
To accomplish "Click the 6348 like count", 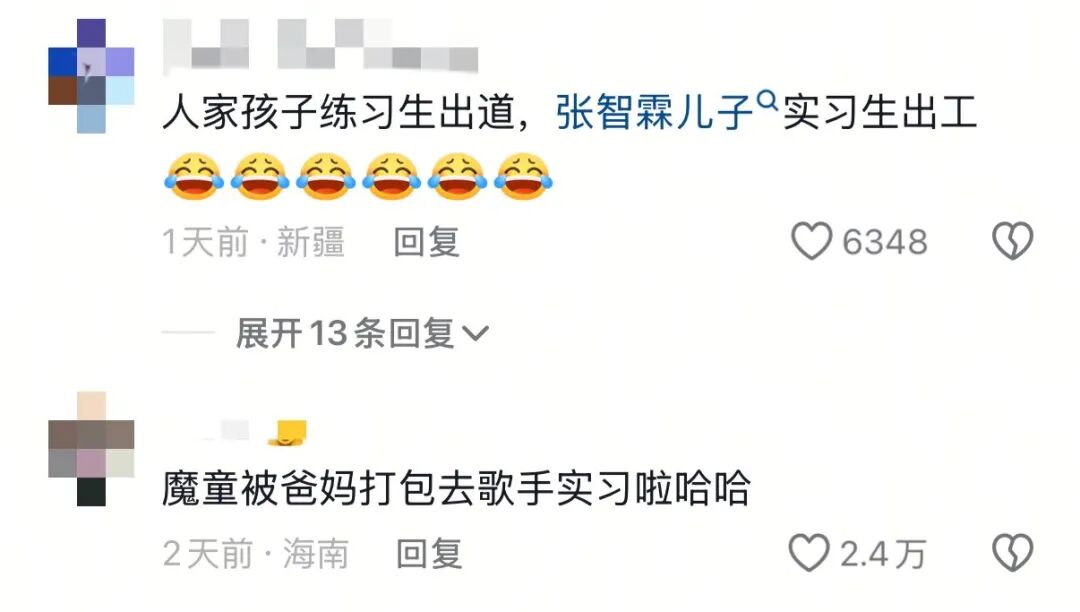I will pyautogui.click(x=885, y=242).
